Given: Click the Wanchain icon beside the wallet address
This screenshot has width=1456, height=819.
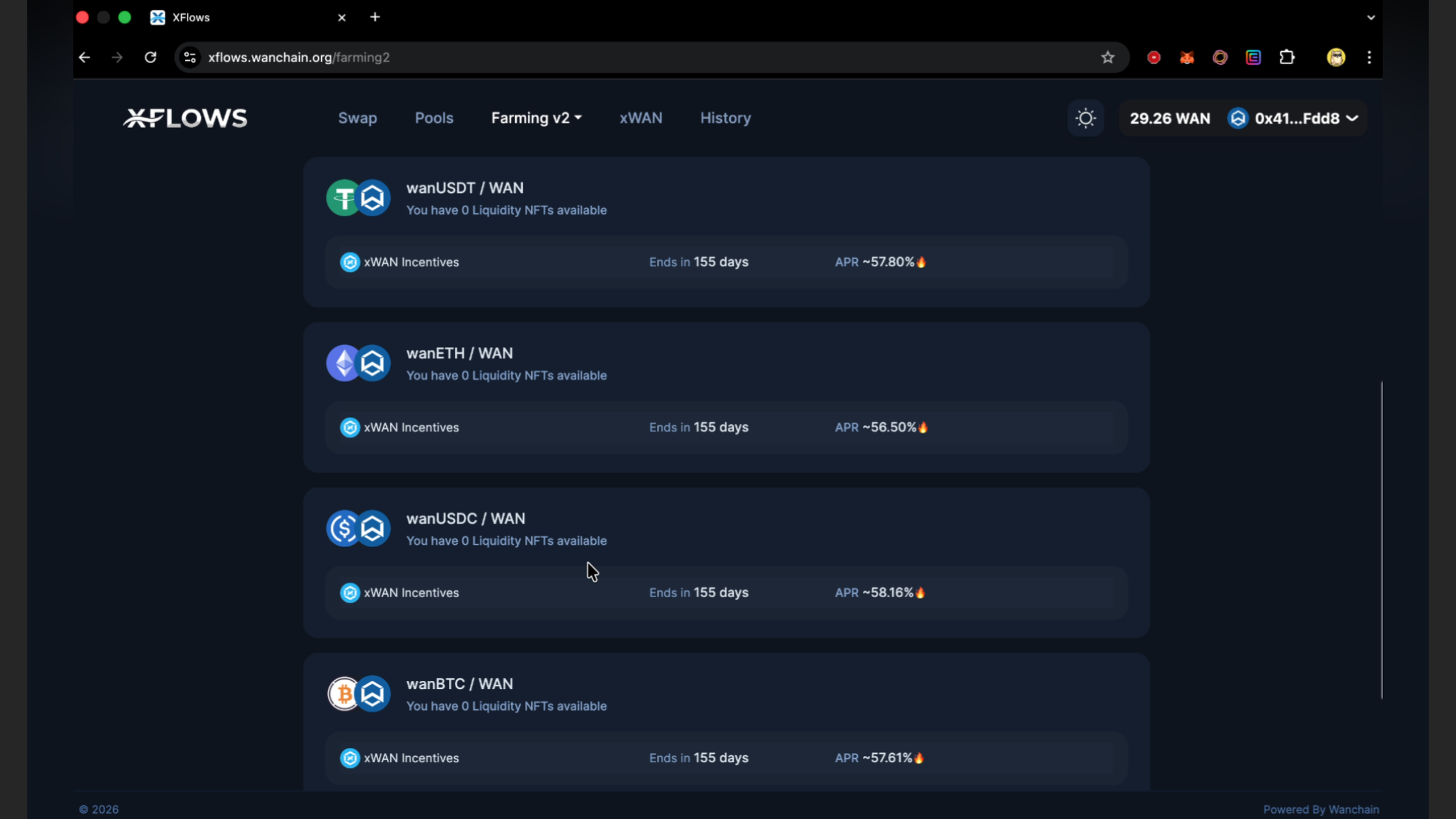Looking at the screenshot, I should (x=1238, y=118).
